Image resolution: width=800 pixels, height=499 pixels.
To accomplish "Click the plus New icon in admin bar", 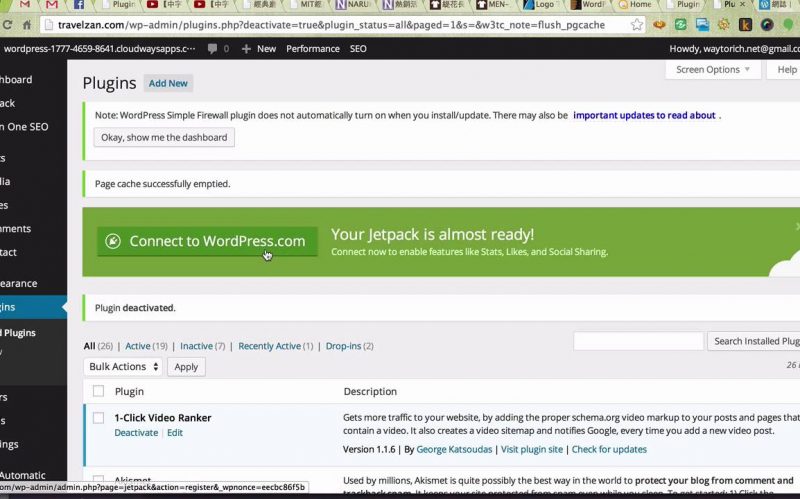I will pos(246,48).
